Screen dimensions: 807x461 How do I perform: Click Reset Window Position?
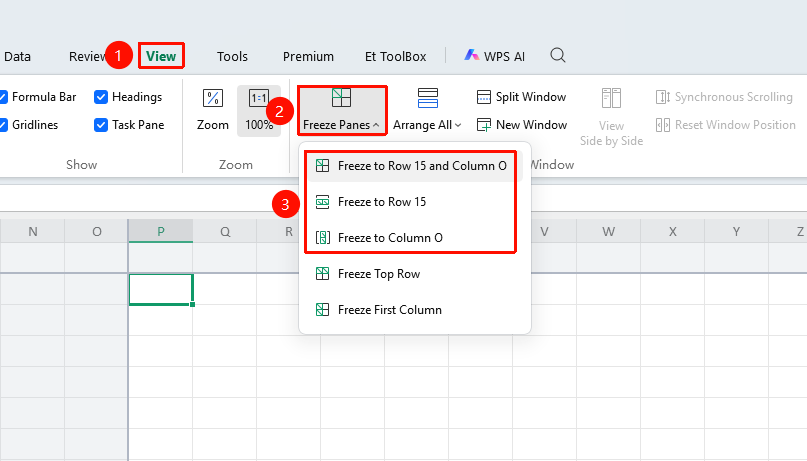tap(726, 125)
